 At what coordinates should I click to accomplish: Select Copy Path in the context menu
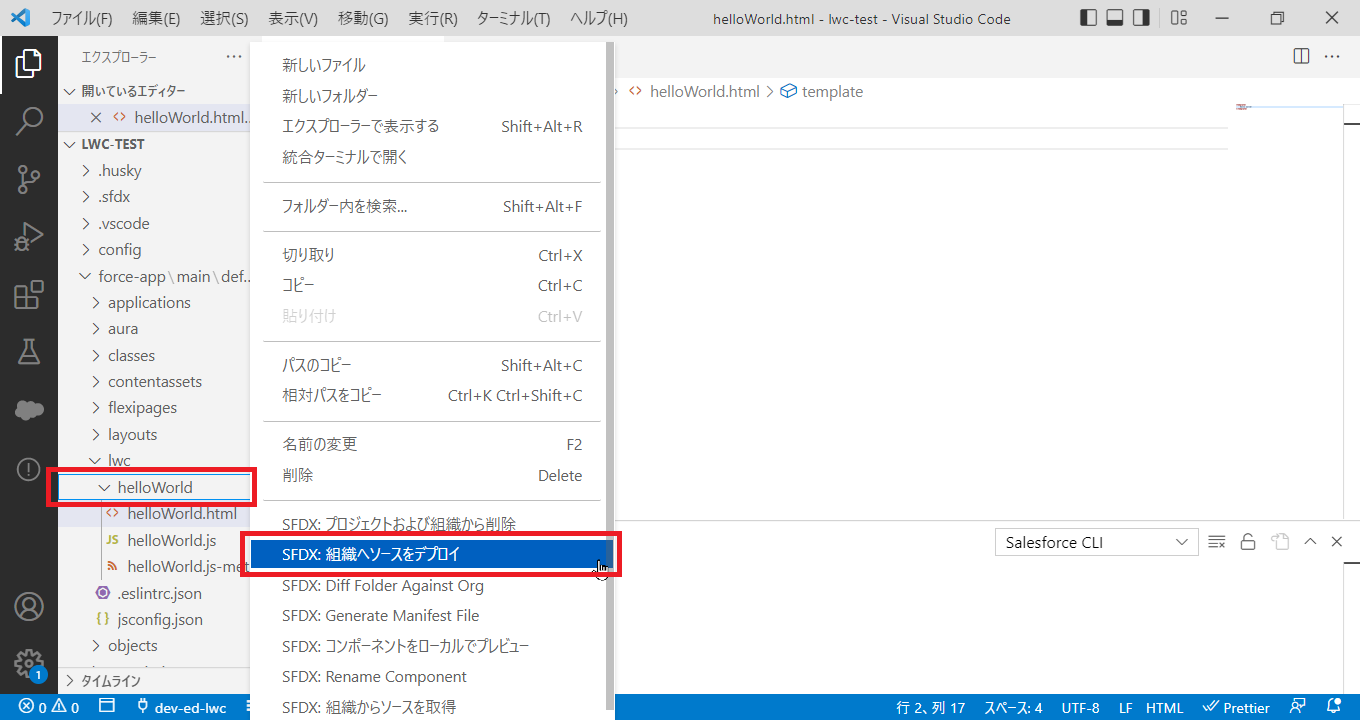click(432, 365)
